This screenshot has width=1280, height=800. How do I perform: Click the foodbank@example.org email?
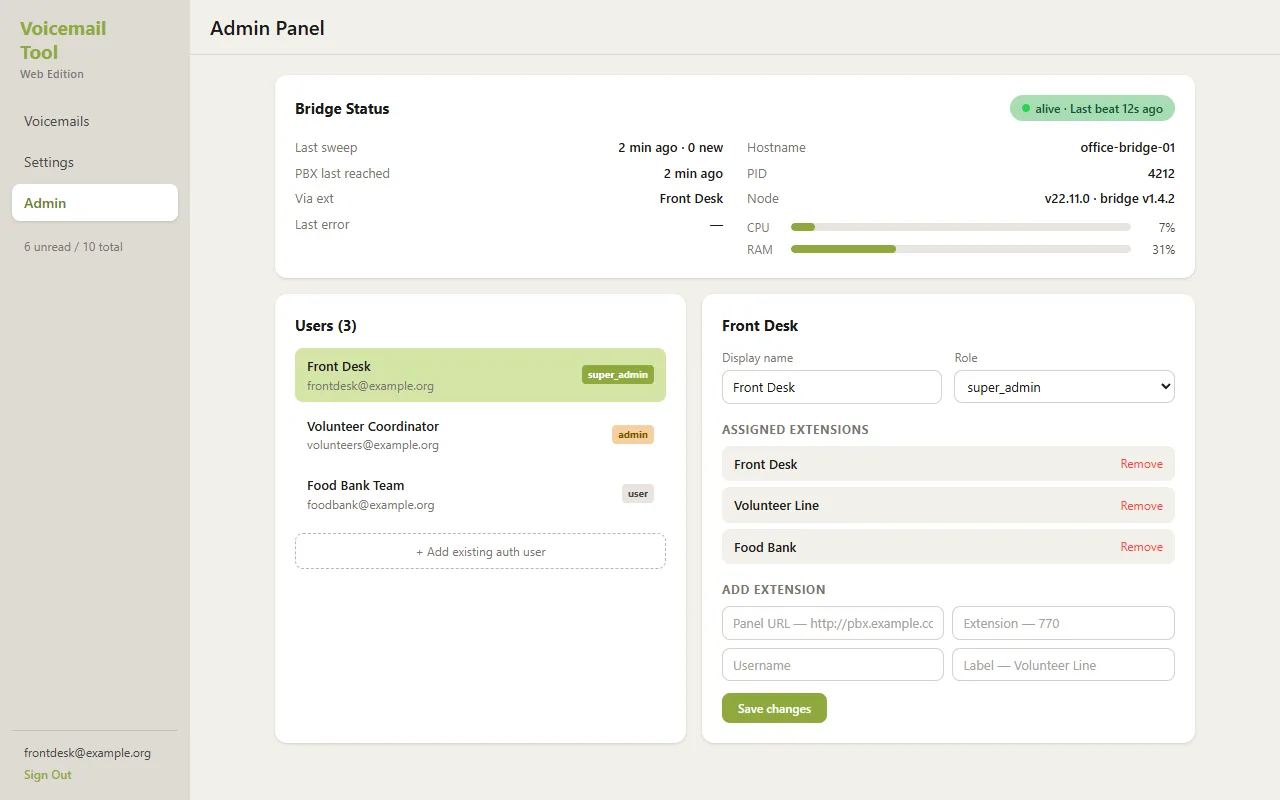click(371, 505)
